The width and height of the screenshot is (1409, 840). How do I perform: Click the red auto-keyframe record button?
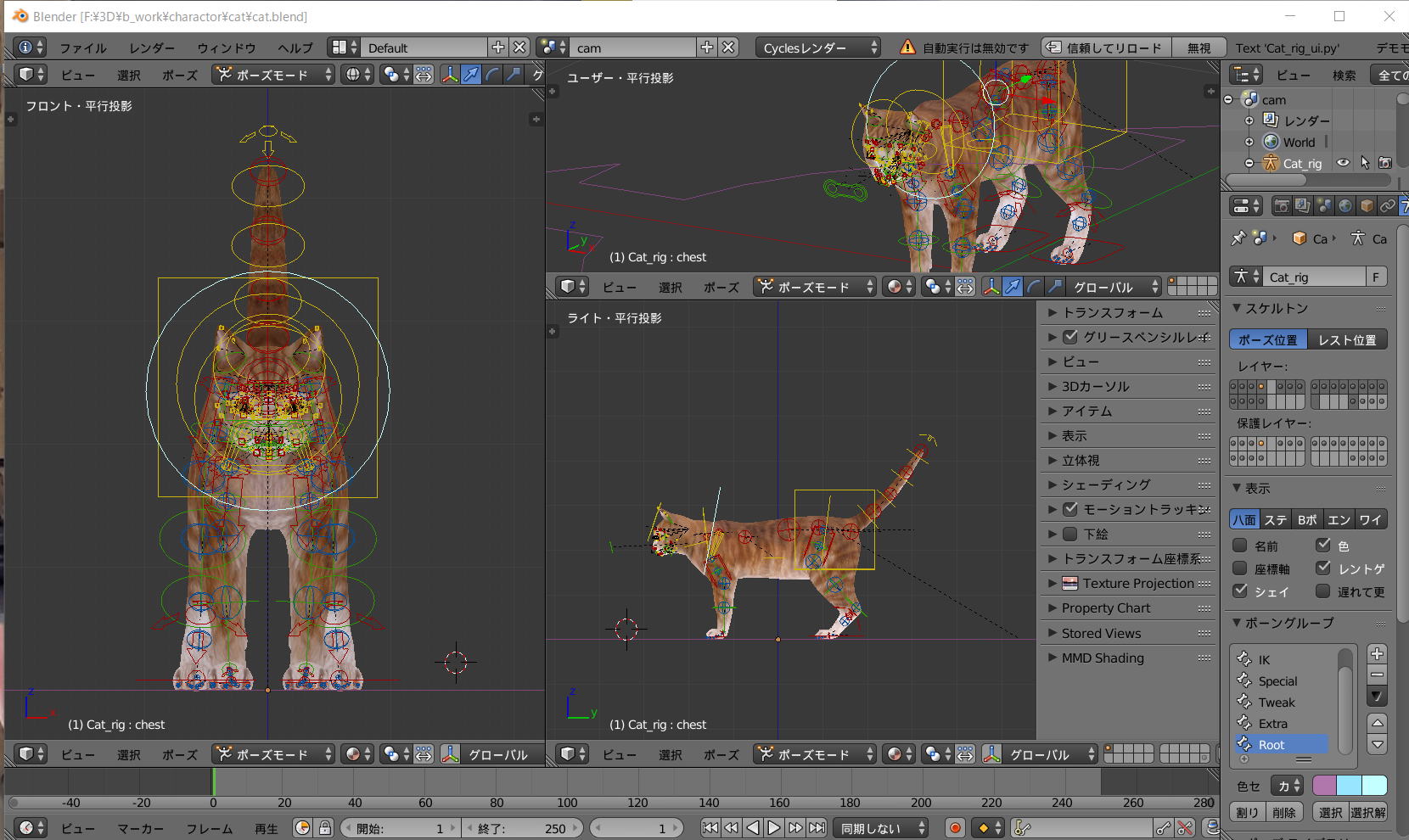coord(955,828)
